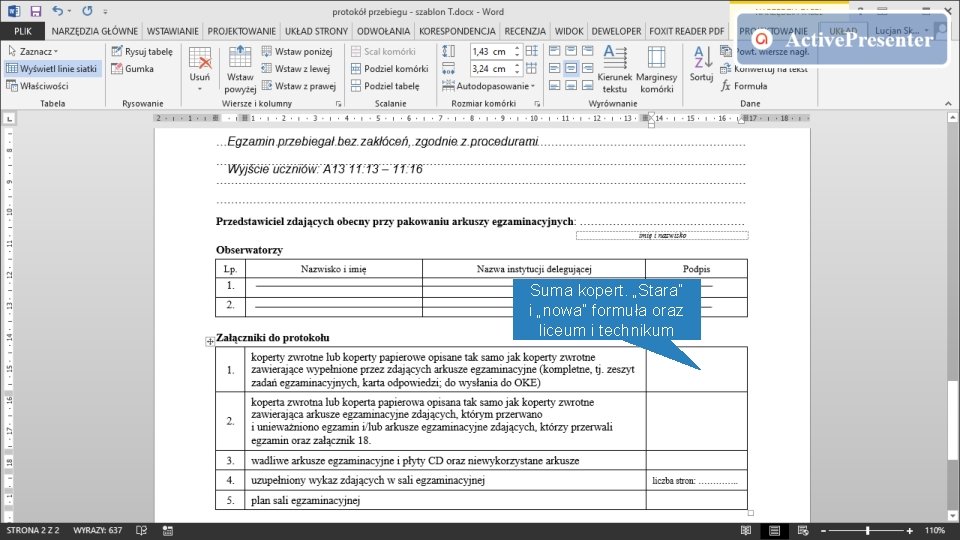Viewport: 960px width, 540px height.
Task: Click the proofing errors book icon
Action: (x=141, y=530)
